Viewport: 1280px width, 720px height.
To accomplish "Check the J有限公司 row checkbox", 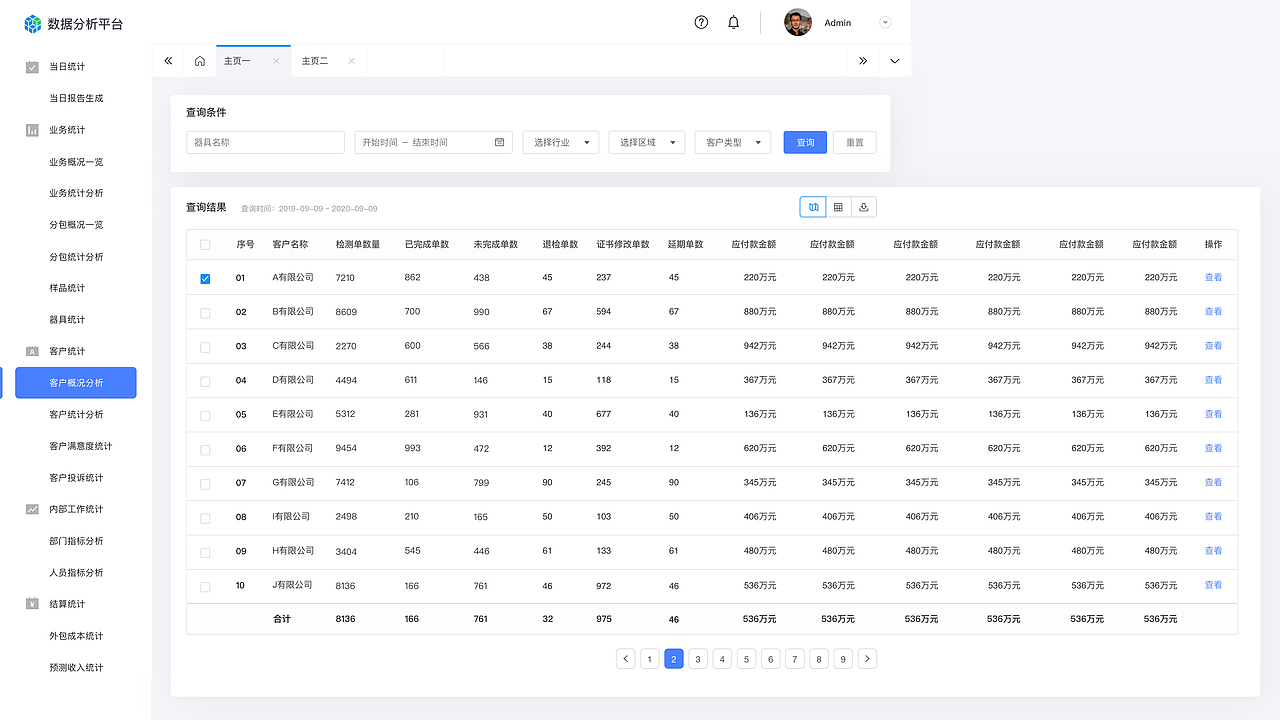I will tap(205, 586).
